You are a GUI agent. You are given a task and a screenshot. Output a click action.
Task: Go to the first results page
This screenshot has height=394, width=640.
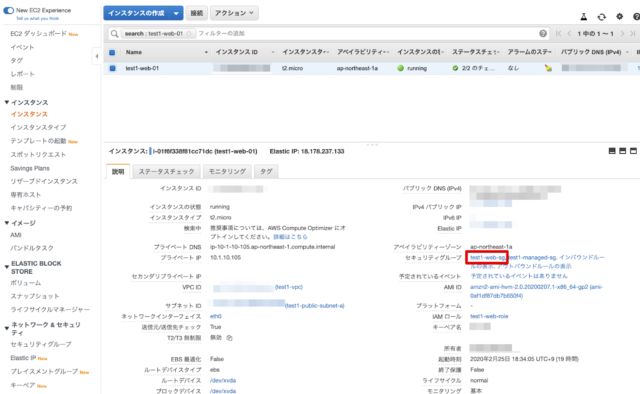[x=558, y=33]
